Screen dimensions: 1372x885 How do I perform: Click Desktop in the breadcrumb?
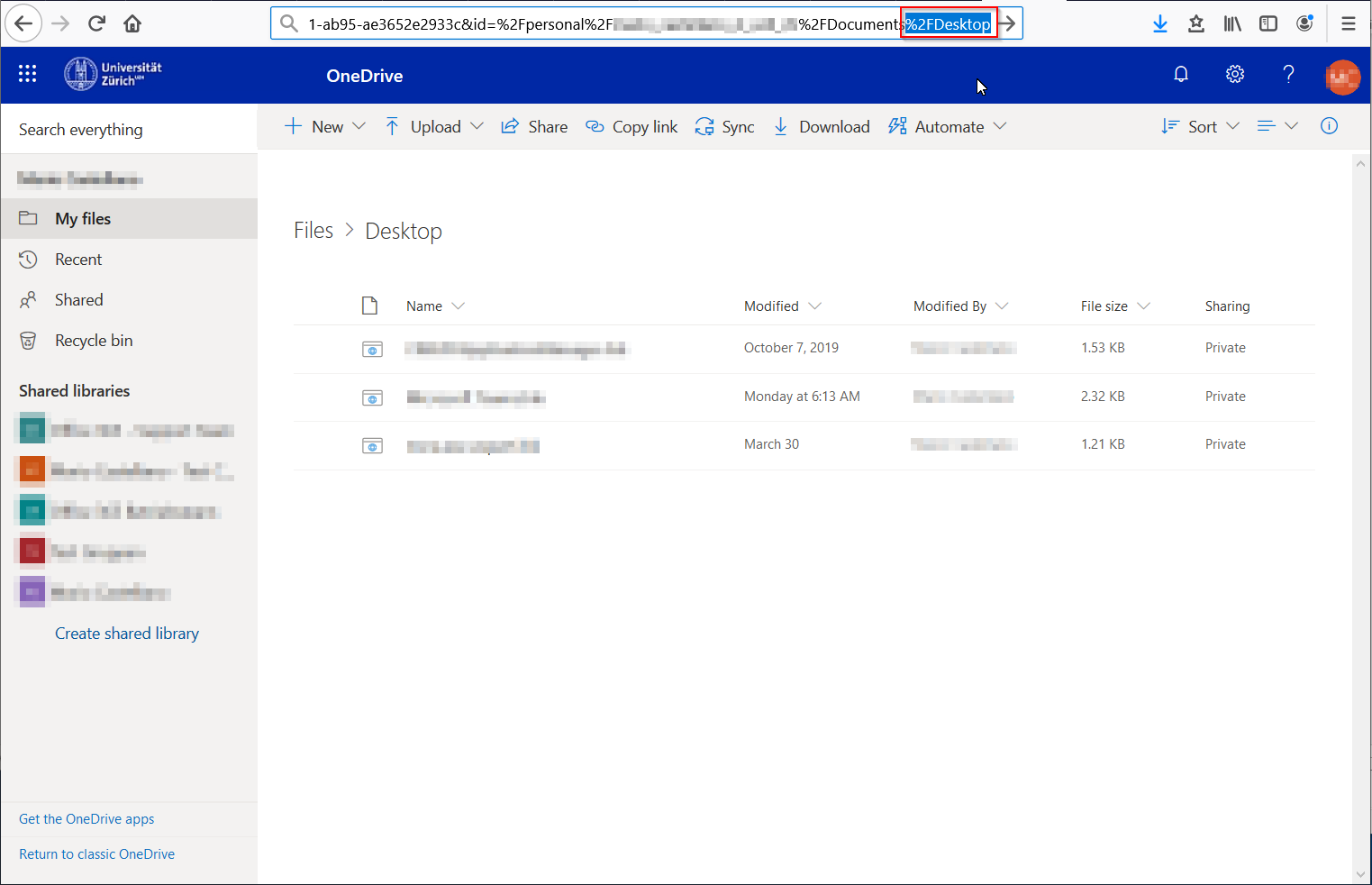pos(404,232)
